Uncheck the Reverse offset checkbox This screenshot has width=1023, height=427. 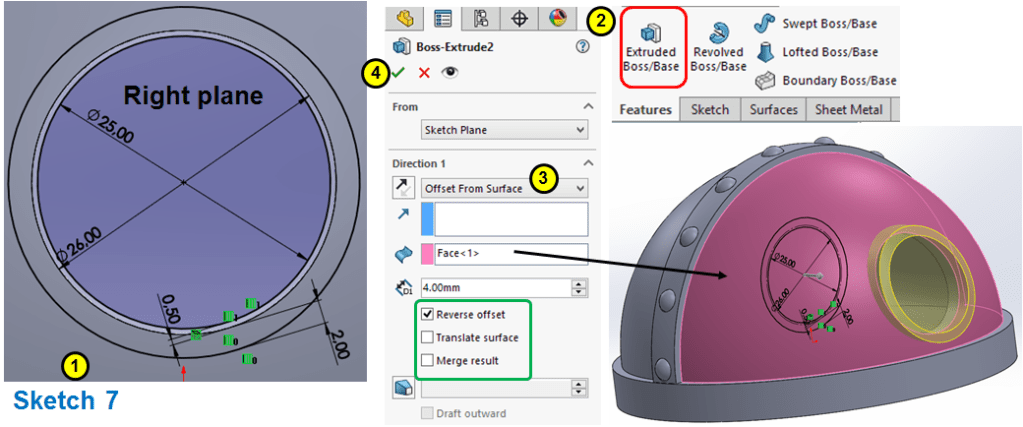pyautogui.click(x=428, y=315)
